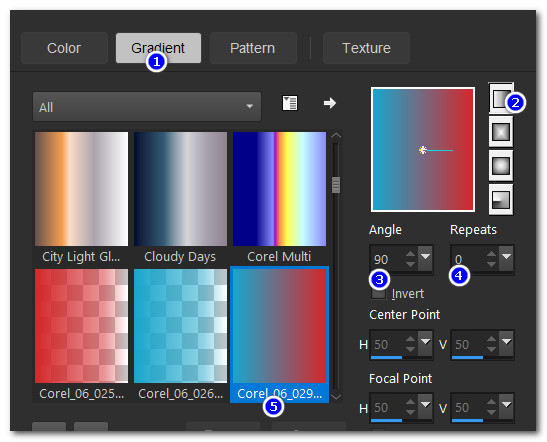Click the gradient list scrollbar thumb

click(336, 185)
